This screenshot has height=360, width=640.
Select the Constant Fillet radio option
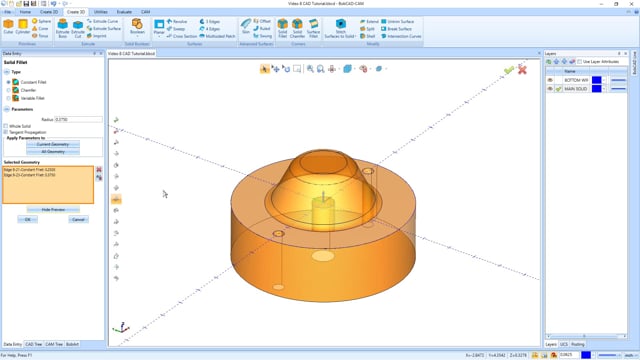[x=9, y=82]
